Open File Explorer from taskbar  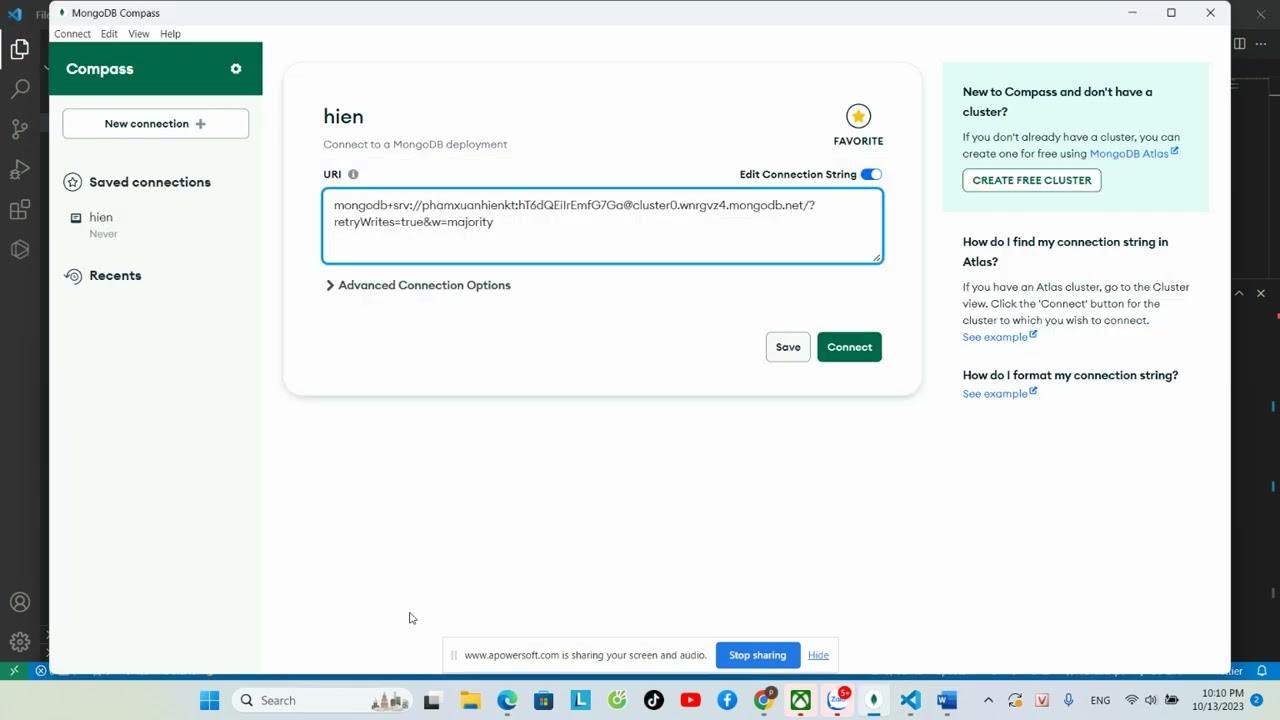pos(470,700)
